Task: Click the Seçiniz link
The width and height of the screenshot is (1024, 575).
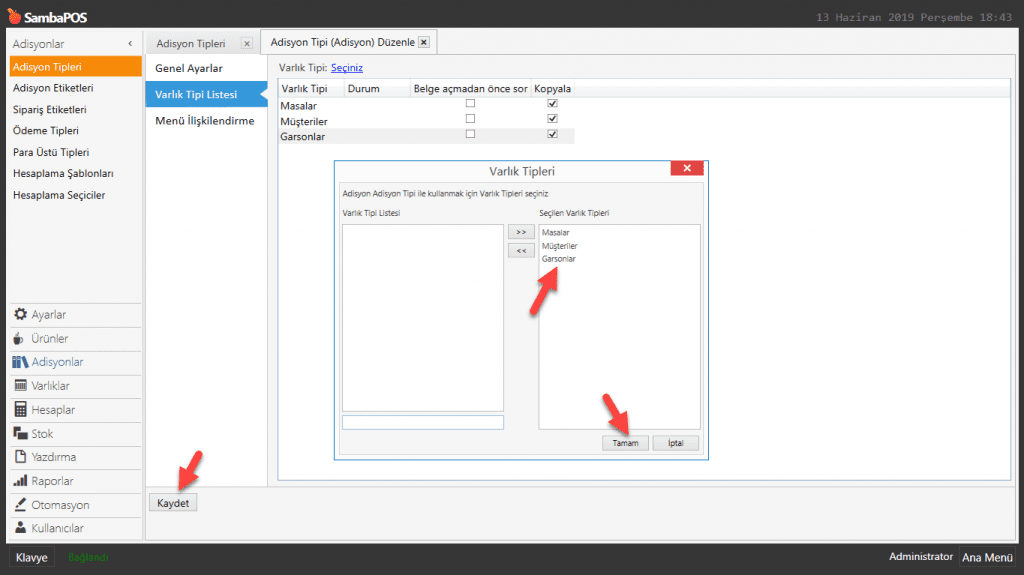Action: pos(347,68)
